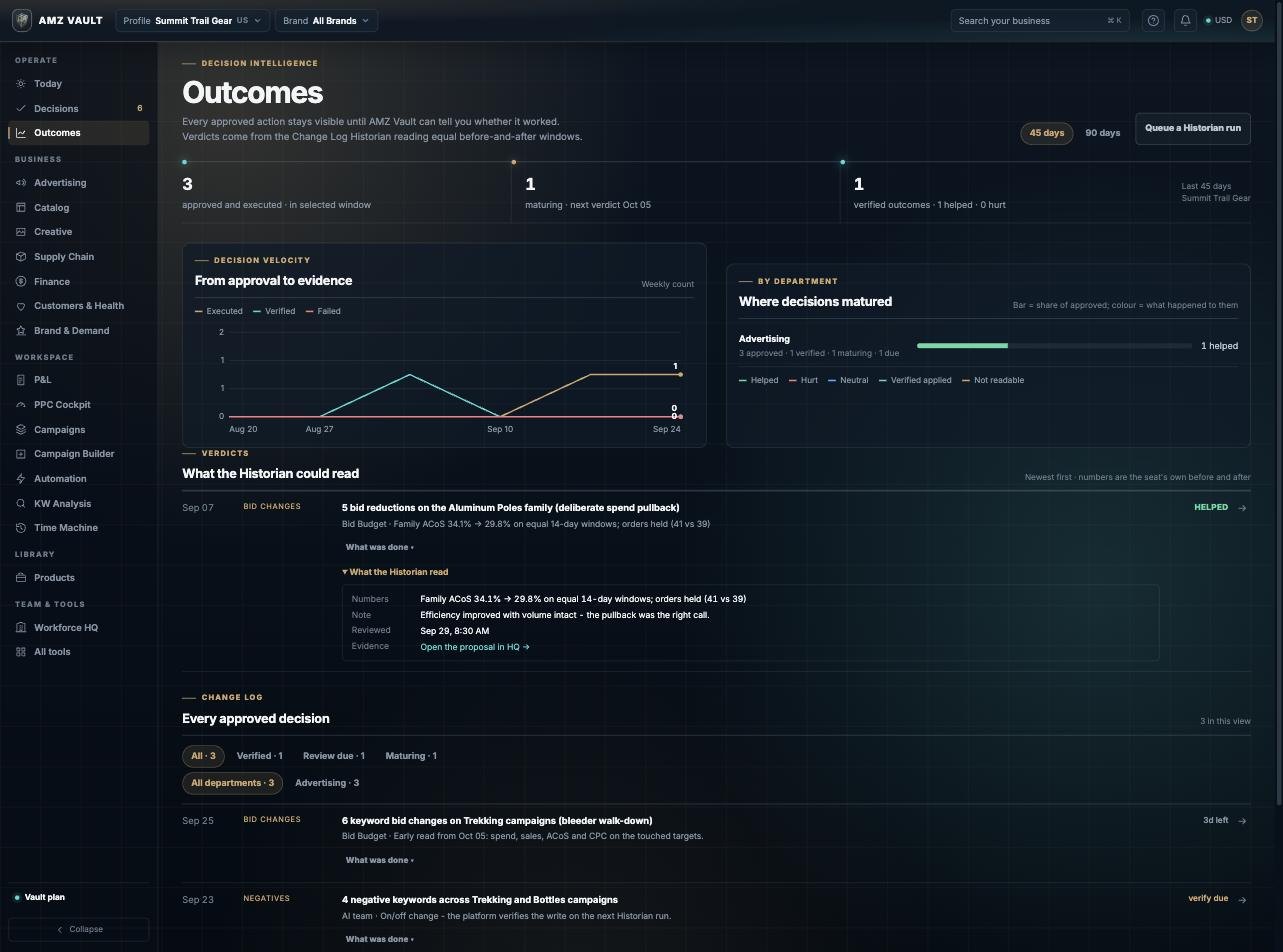Open the ST user avatar
Image resolution: width=1283 pixels, height=952 pixels.
tap(1251, 20)
